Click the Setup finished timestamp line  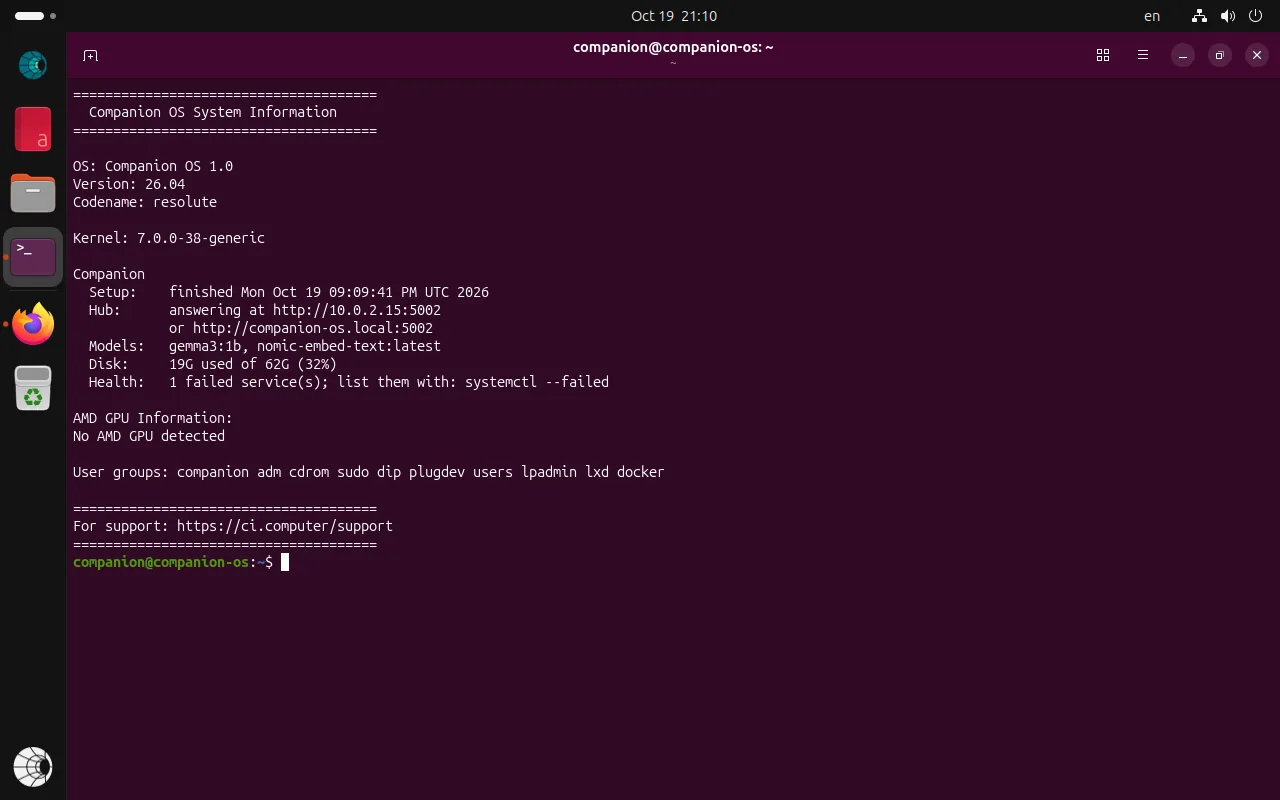289,292
